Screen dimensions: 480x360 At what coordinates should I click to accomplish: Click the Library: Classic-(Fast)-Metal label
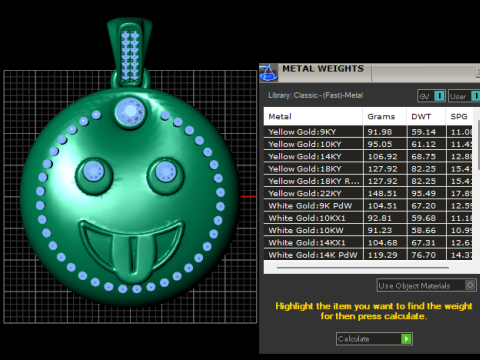[315, 95]
